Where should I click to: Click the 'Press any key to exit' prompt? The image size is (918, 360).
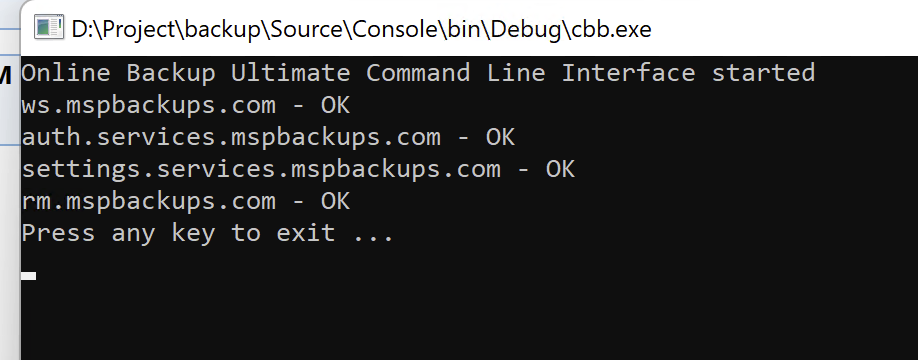(x=208, y=234)
